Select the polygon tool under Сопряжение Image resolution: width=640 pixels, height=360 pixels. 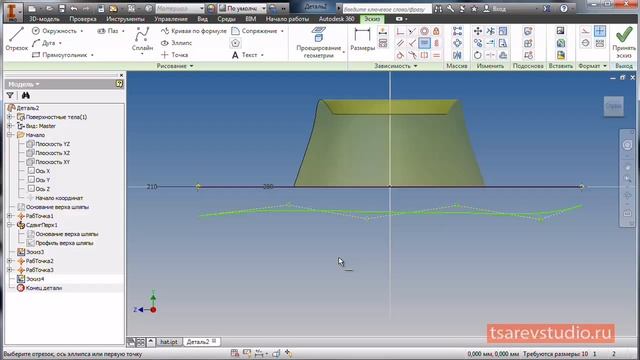pos(236,43)
